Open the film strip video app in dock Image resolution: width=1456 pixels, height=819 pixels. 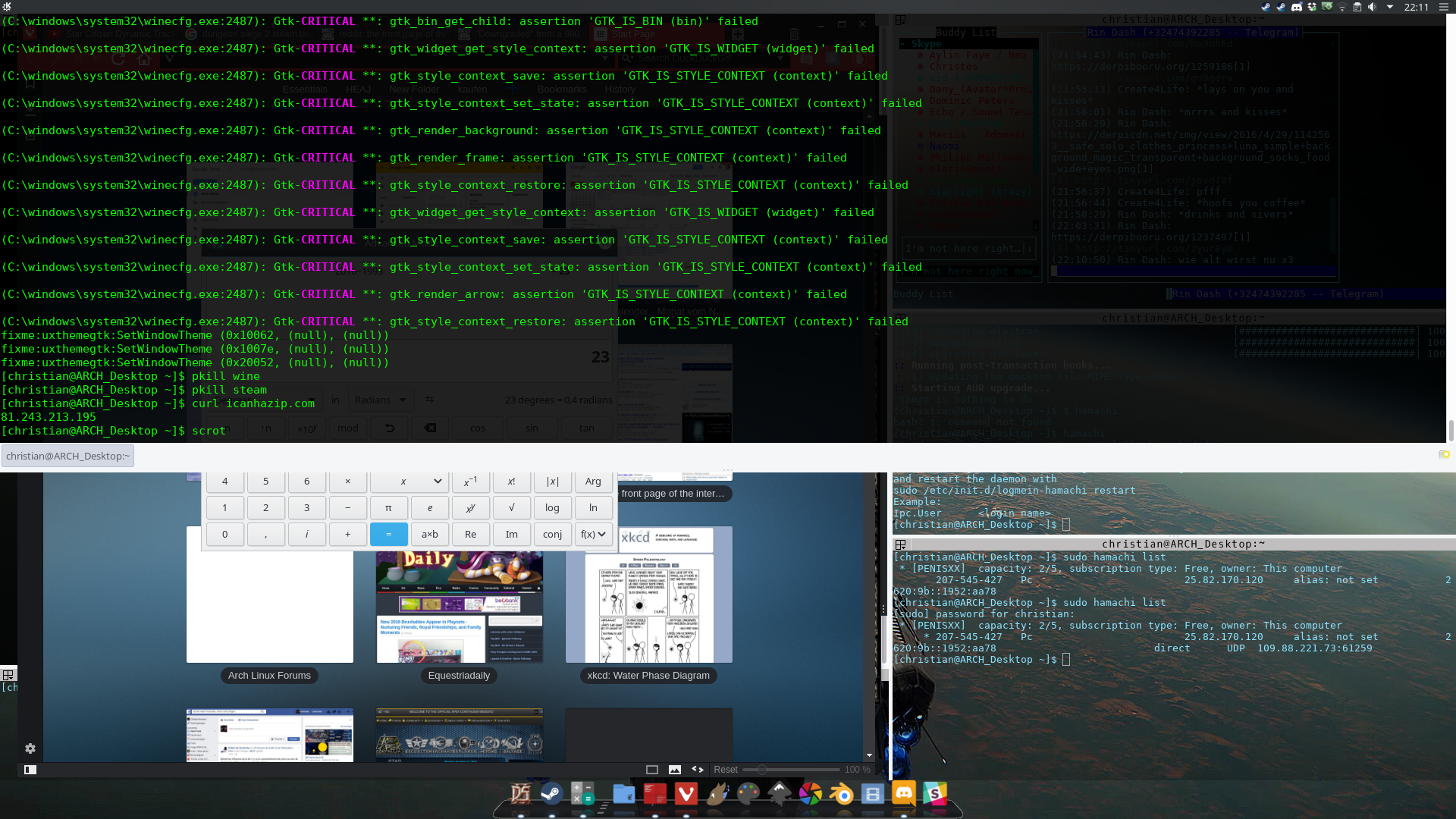pos(873,794)
